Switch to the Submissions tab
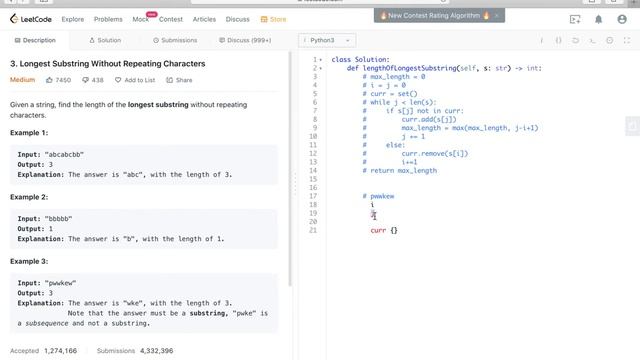Screen dimensions: 640x360 175,40
